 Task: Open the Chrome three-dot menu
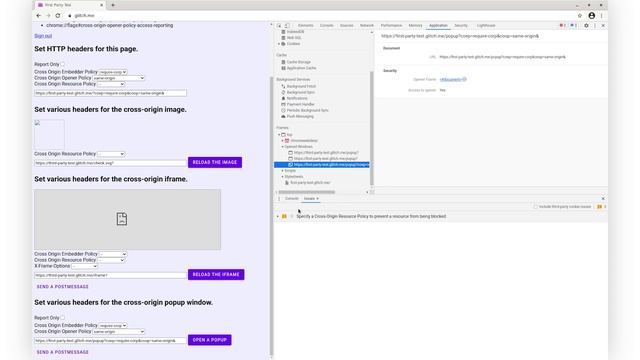tap(602, 16)
